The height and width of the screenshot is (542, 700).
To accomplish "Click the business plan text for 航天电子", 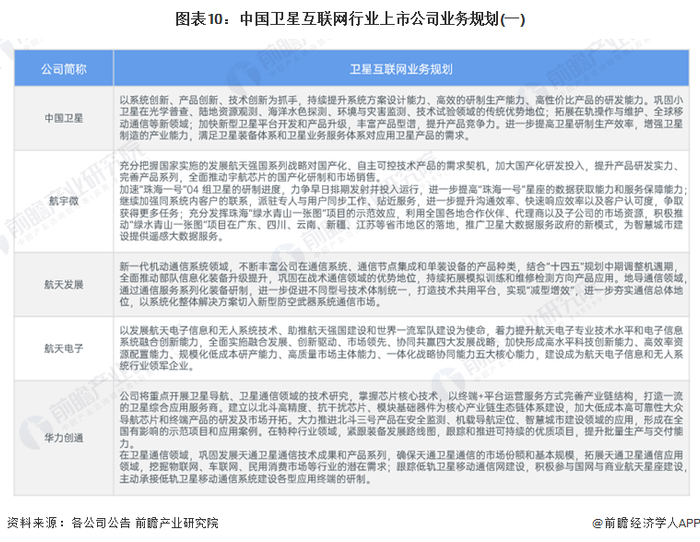I will point(401,348).
